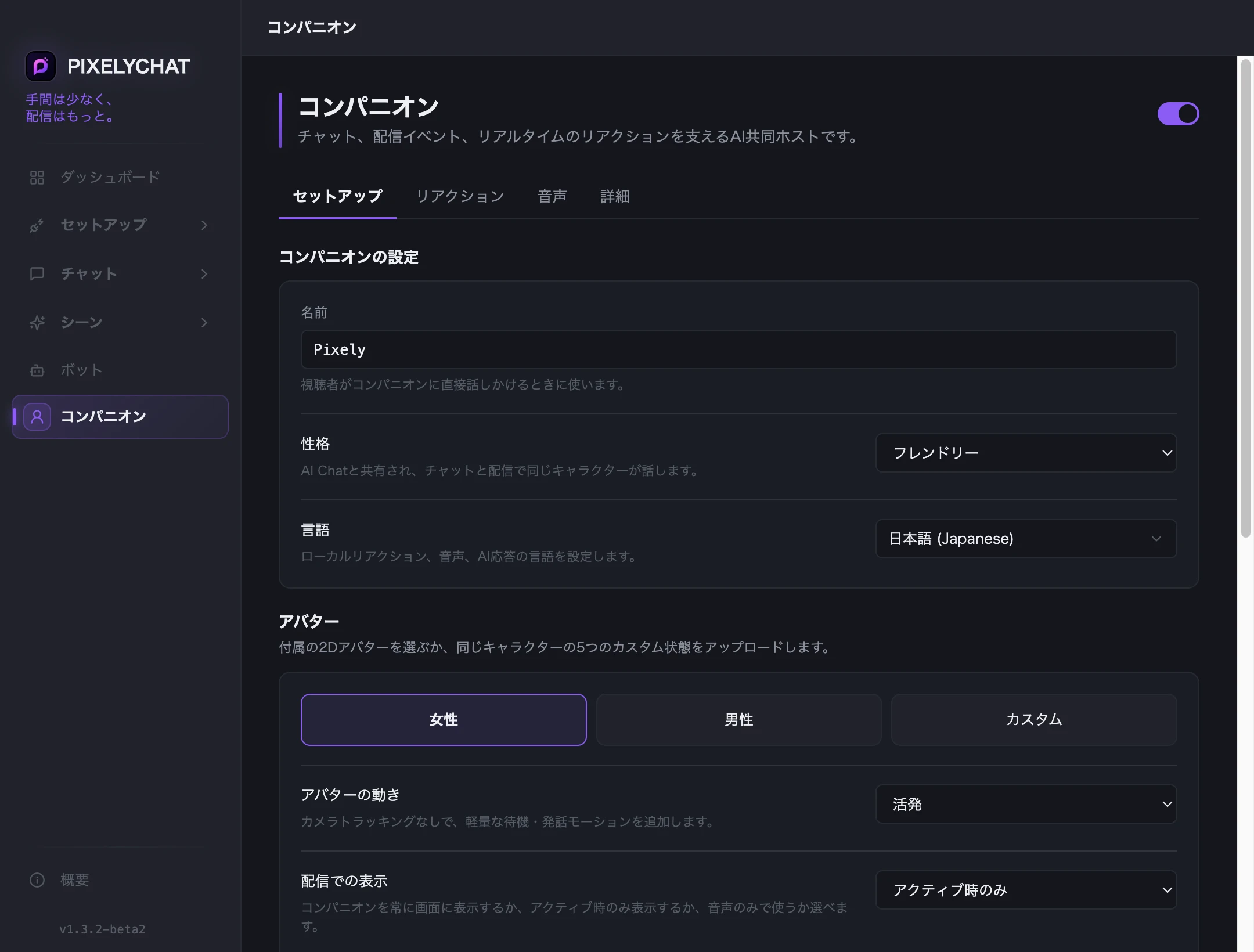Click the コンパニオンの設定 section heading
This screenshot has height=952, width=1254.
[348, 257]
